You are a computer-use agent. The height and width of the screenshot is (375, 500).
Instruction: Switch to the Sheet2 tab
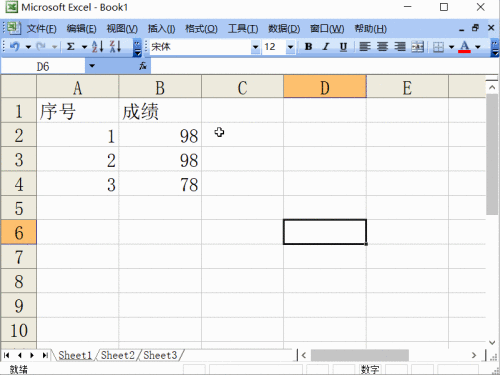[118, 355]
